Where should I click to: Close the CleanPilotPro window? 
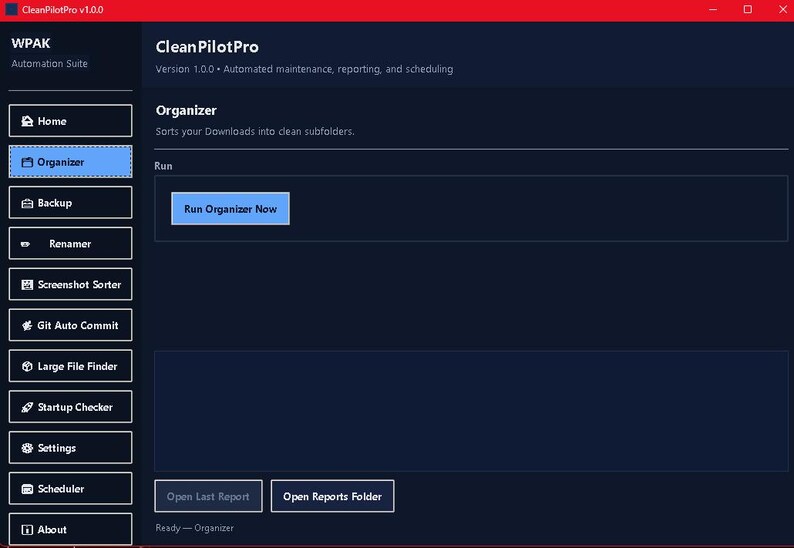click(782, 10)
